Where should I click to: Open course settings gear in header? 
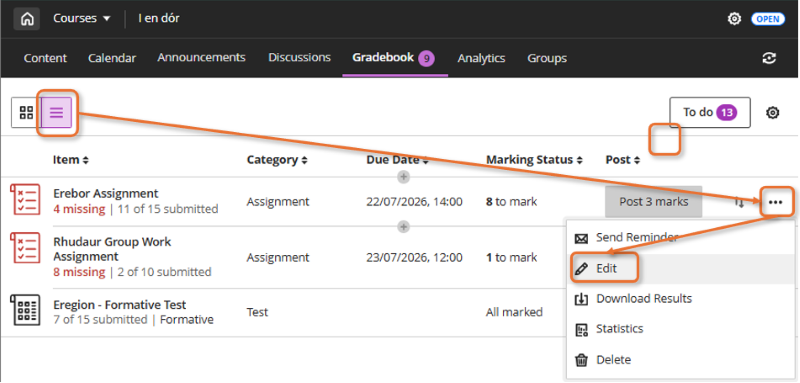pyautogui.click(x=734, y=19)
